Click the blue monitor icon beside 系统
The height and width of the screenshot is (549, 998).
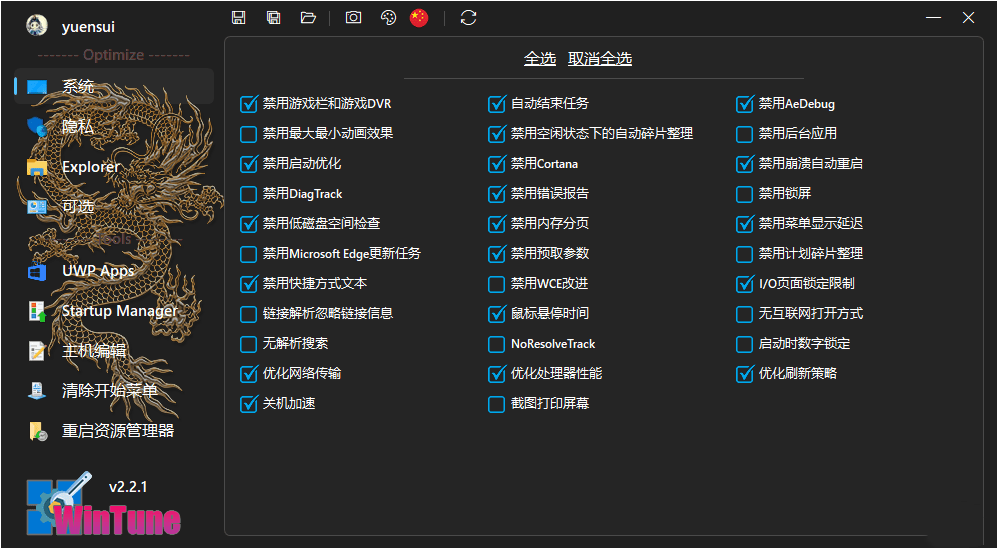pos(37,87)
